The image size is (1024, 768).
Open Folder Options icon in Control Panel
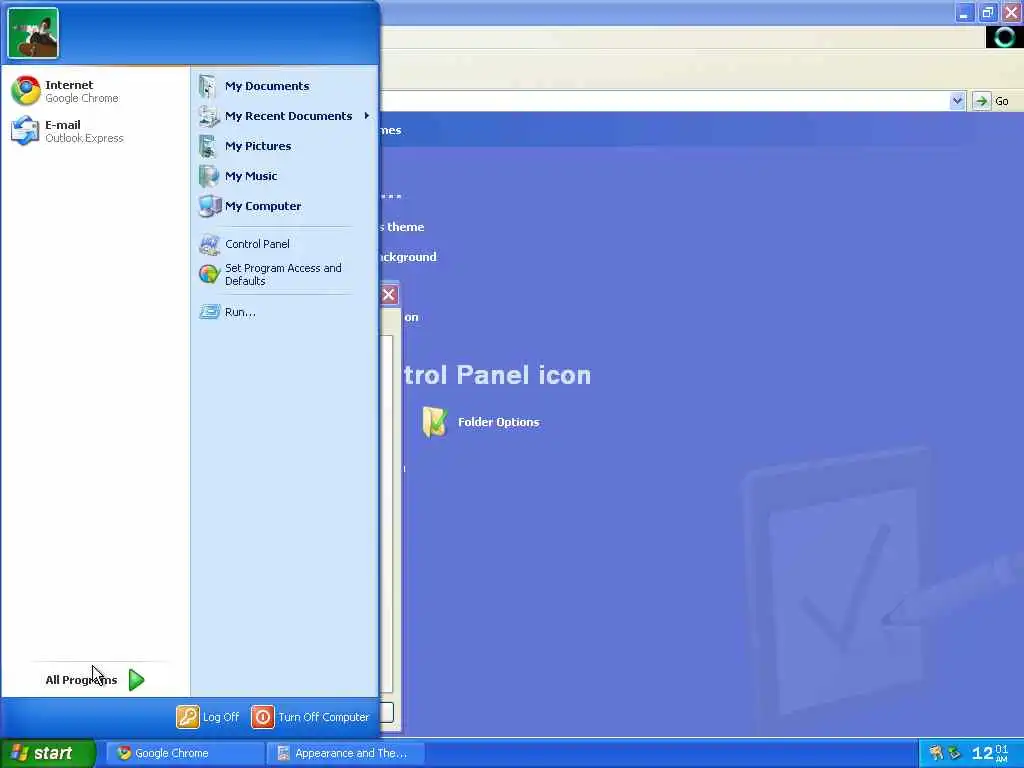pyautogui.click(x=434, y=422)
